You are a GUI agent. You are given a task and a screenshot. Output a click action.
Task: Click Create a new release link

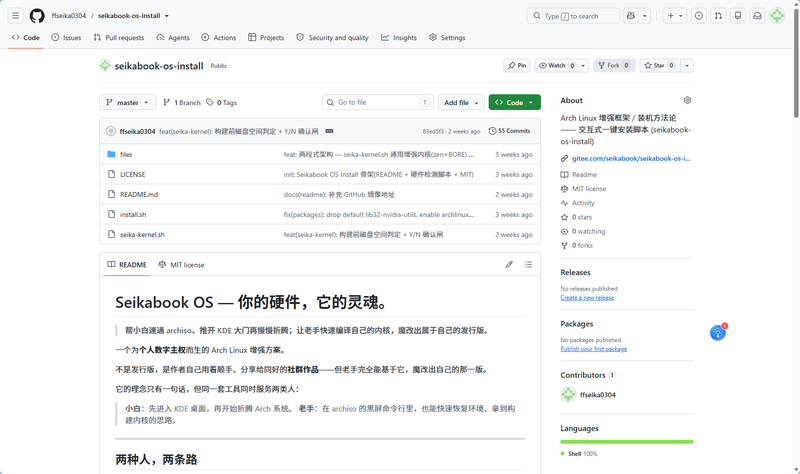pyautogui.click(x=587, y=297)
